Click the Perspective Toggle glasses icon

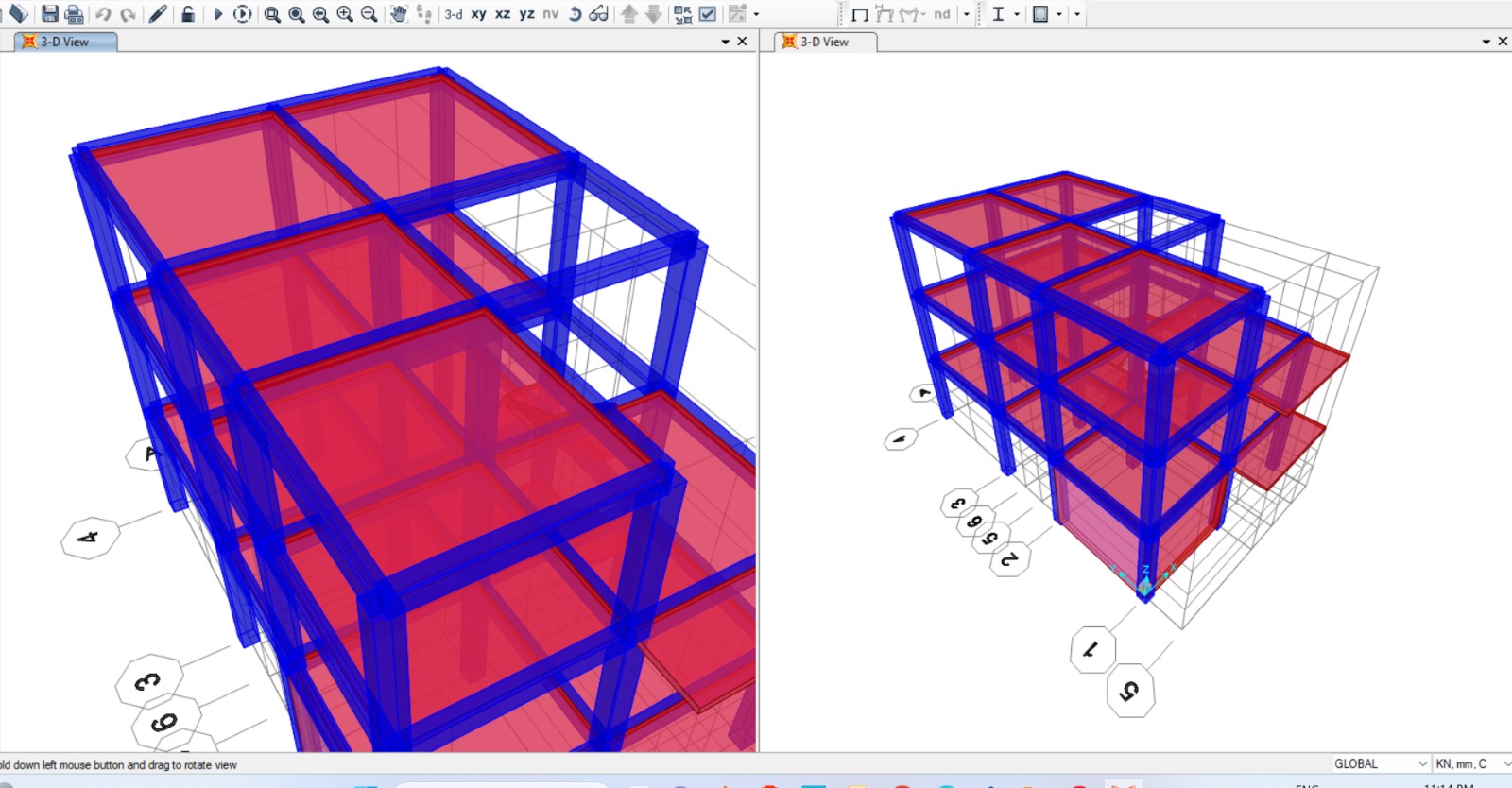(x=598, y=14)
